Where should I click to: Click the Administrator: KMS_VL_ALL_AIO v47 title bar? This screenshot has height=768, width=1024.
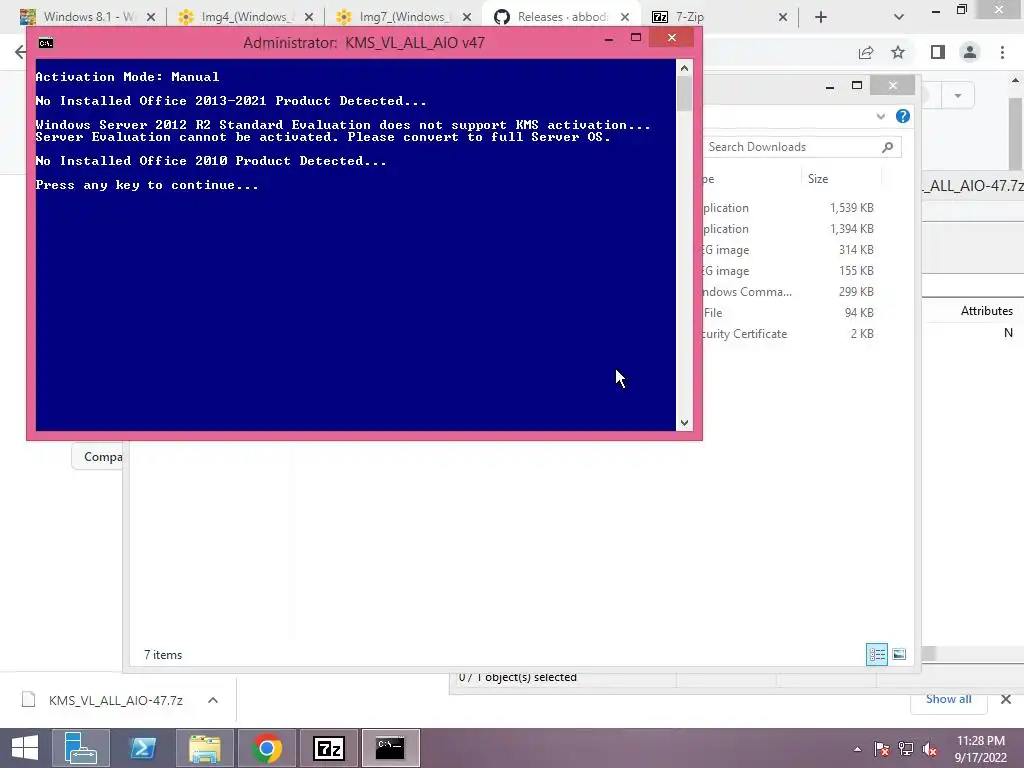364,43
